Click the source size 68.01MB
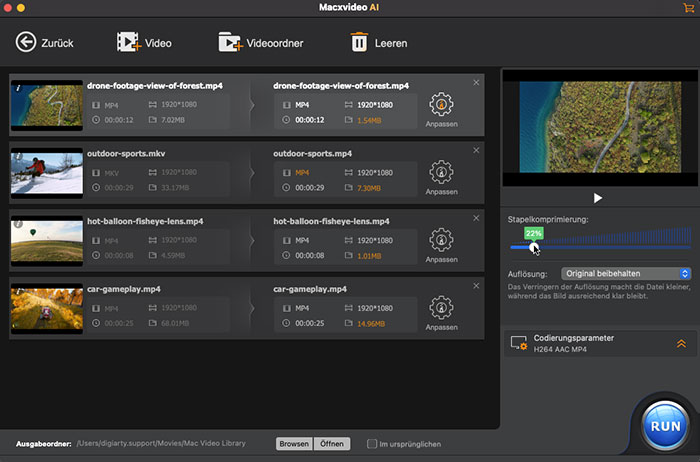This screenshot has width=700, height=462. point(175,323)
